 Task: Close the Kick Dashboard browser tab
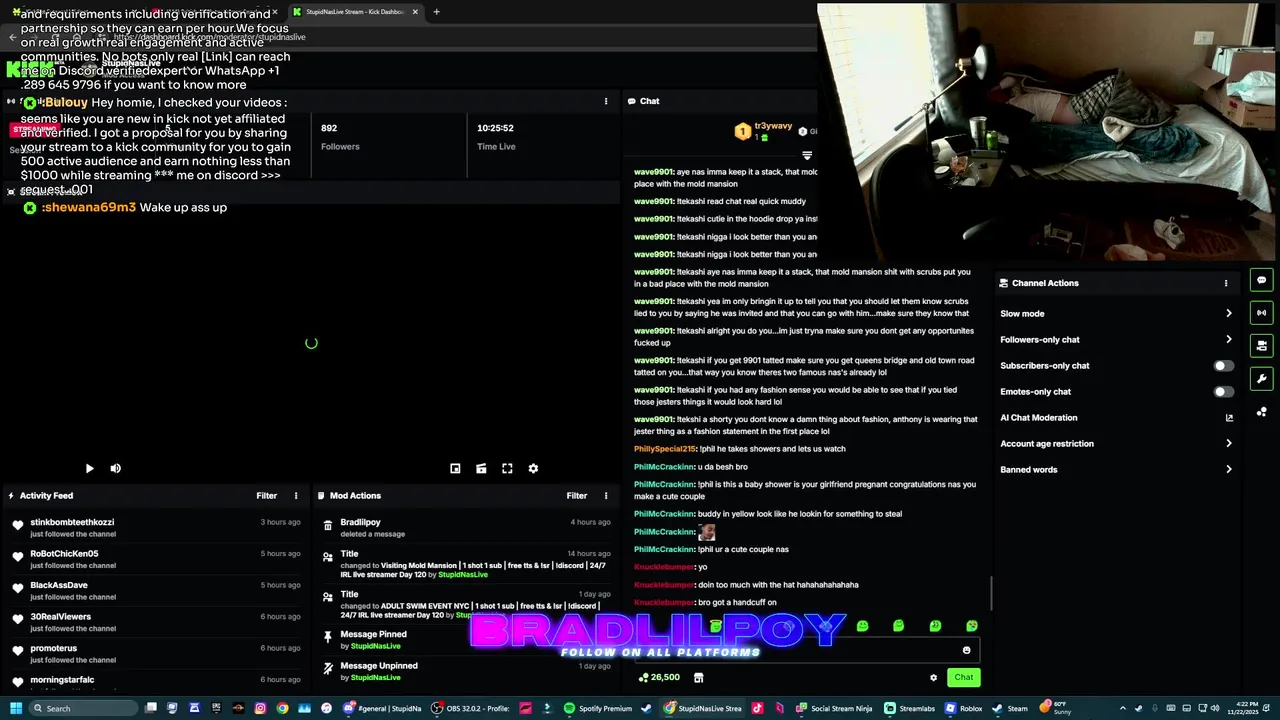[x=415, y=12]
